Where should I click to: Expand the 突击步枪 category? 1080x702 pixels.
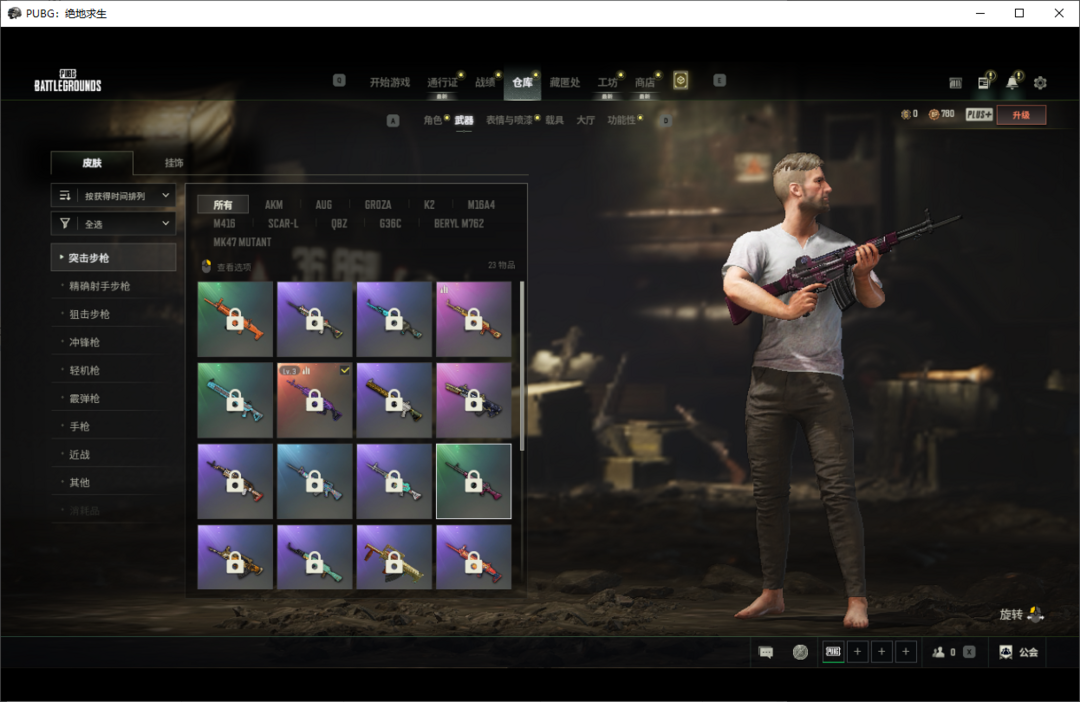(x=113, y=258)
